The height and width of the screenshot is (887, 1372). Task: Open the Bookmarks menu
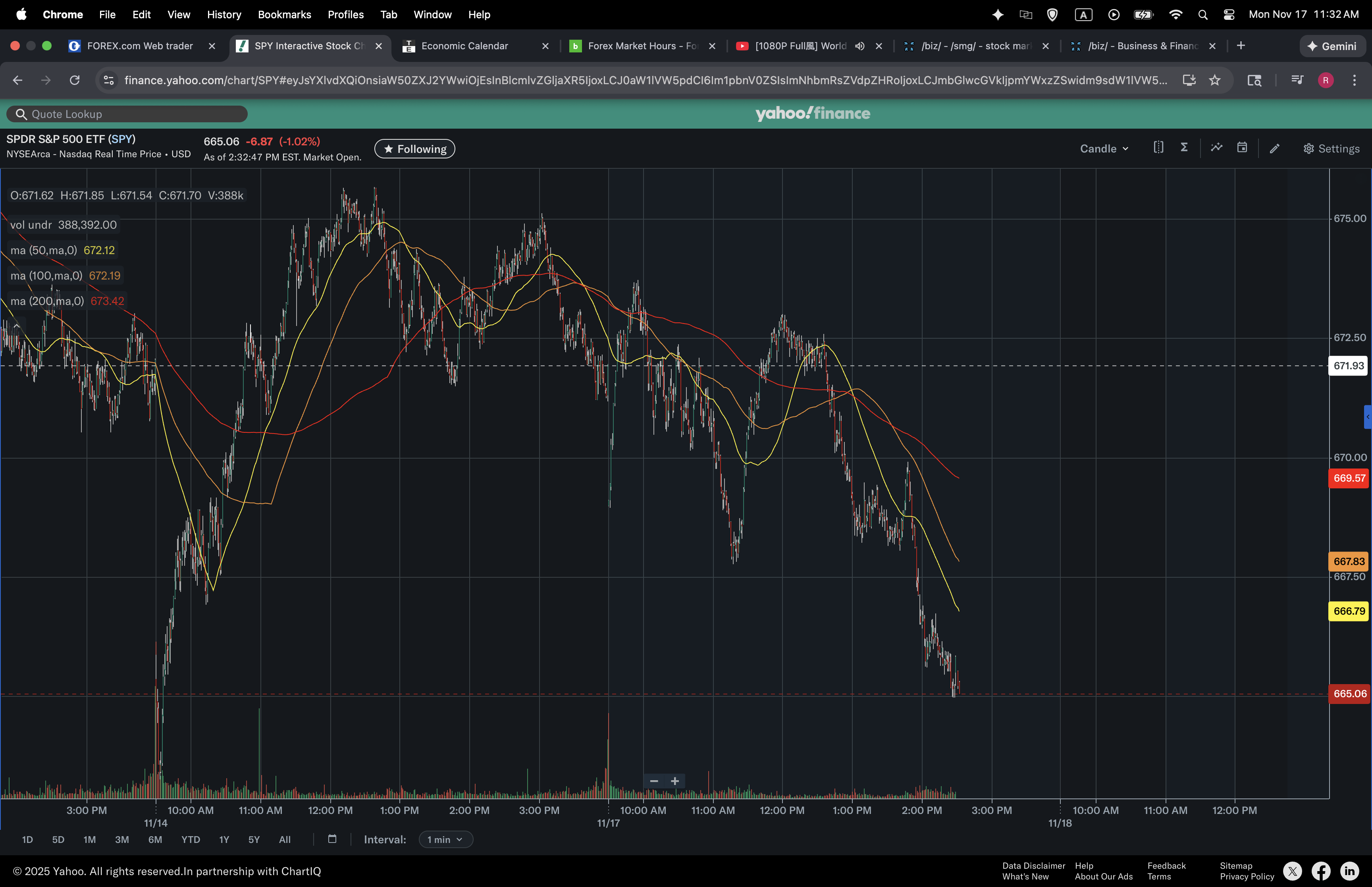click(x=284, y=14)
